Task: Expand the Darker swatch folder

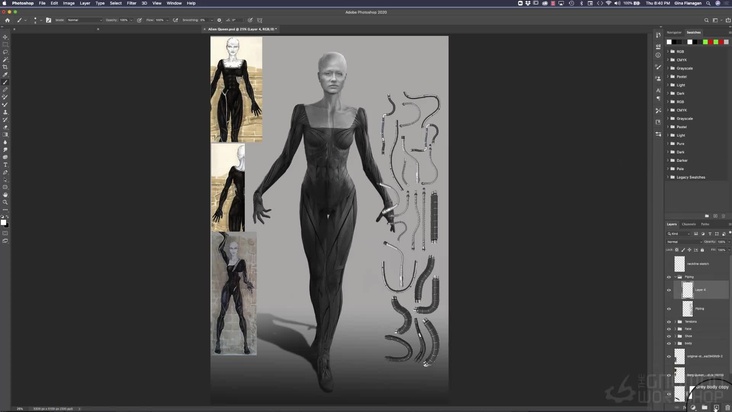Action: (x=668, y=161)
